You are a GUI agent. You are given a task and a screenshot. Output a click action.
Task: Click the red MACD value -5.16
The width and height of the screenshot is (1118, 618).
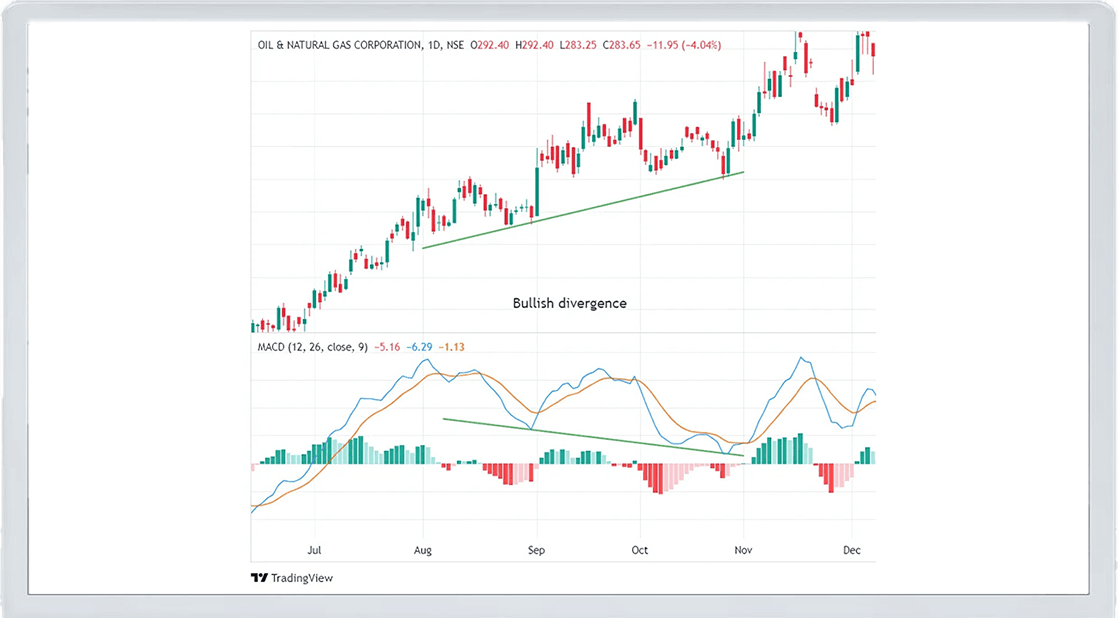pyautogui.click(x=389, y=347)
